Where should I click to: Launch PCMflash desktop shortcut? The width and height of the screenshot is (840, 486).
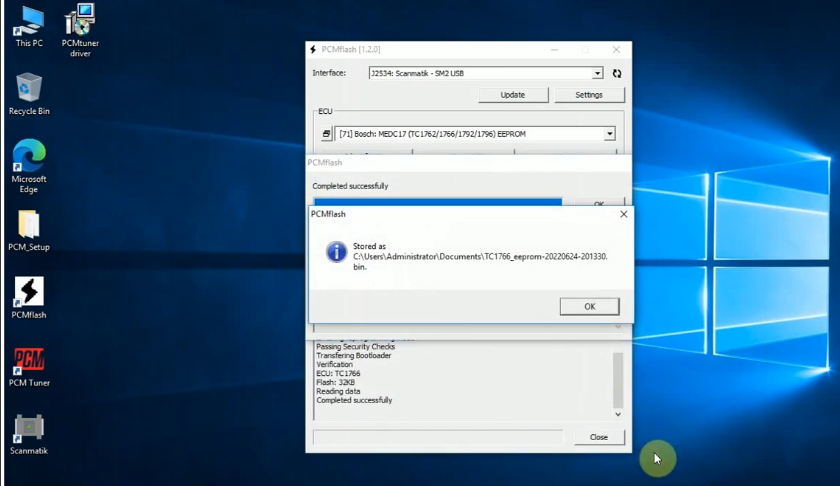29,298
